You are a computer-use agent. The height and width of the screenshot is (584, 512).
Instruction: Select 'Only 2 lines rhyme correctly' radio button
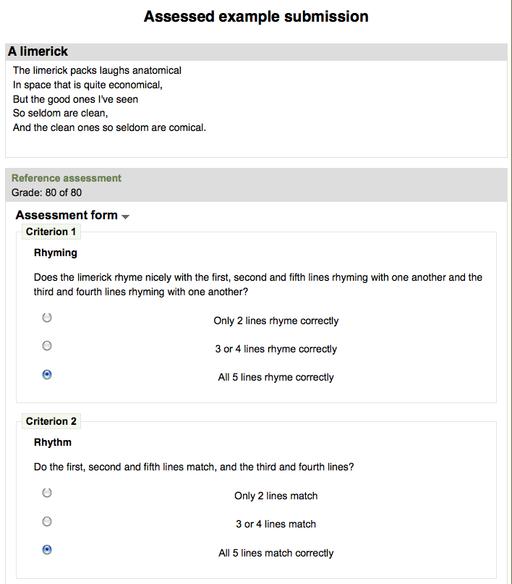click(x=47, y=318)
